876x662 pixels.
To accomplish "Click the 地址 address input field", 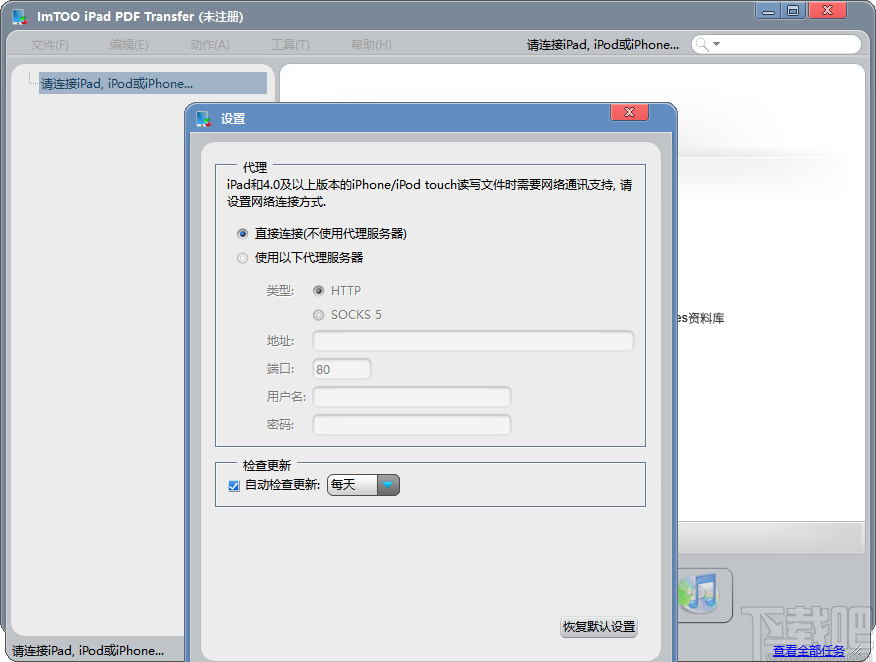I will click(472, 341).
